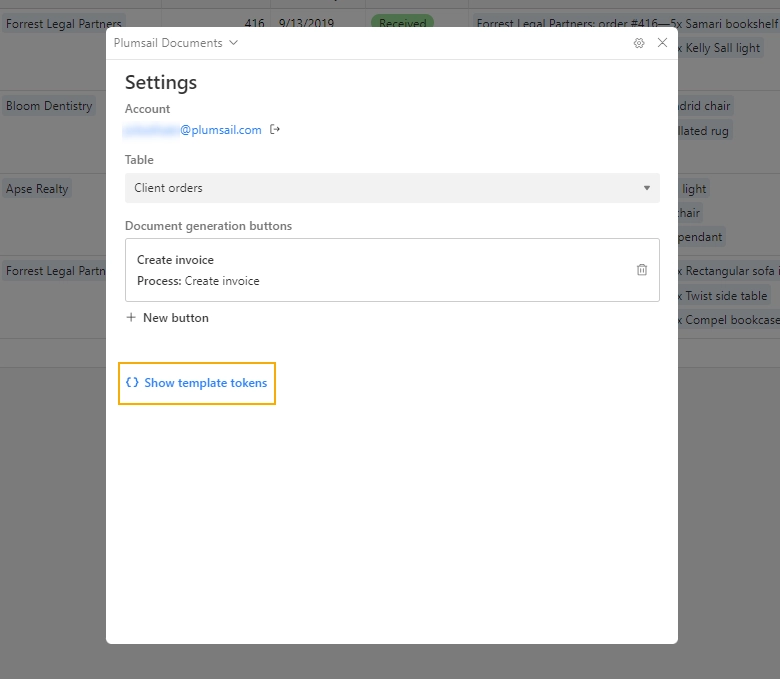Click the log out icon beside the account email
780x679 pixels.
click(x=275, y=129)
